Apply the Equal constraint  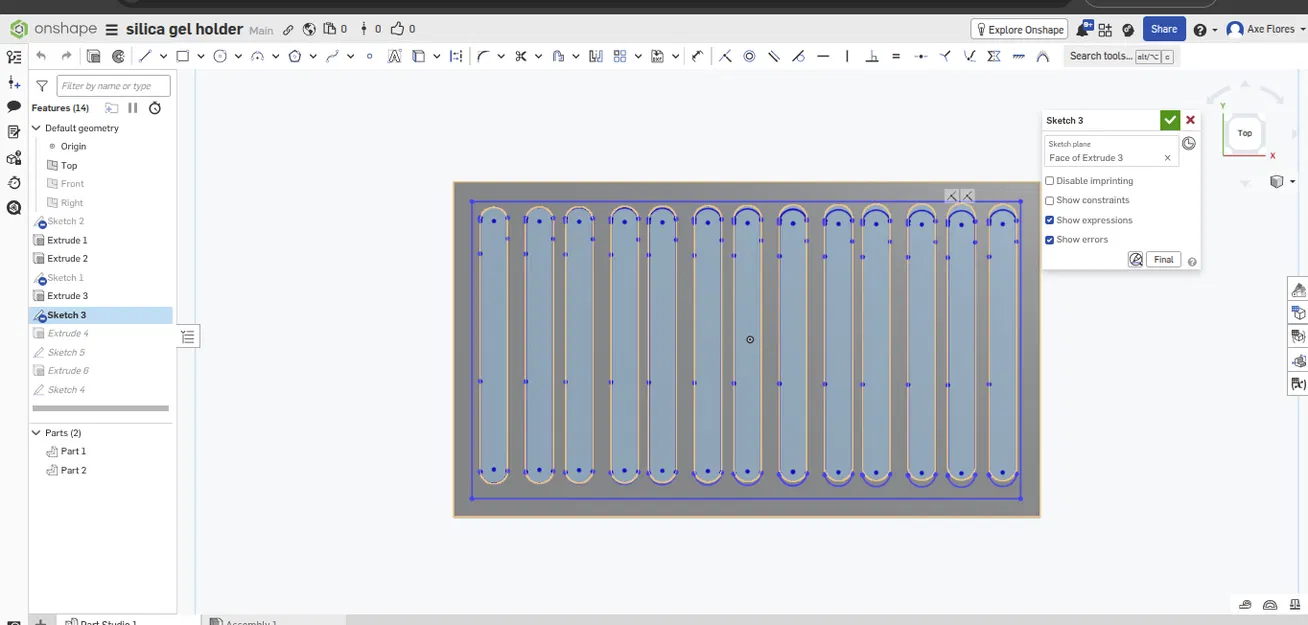(896, 56)
